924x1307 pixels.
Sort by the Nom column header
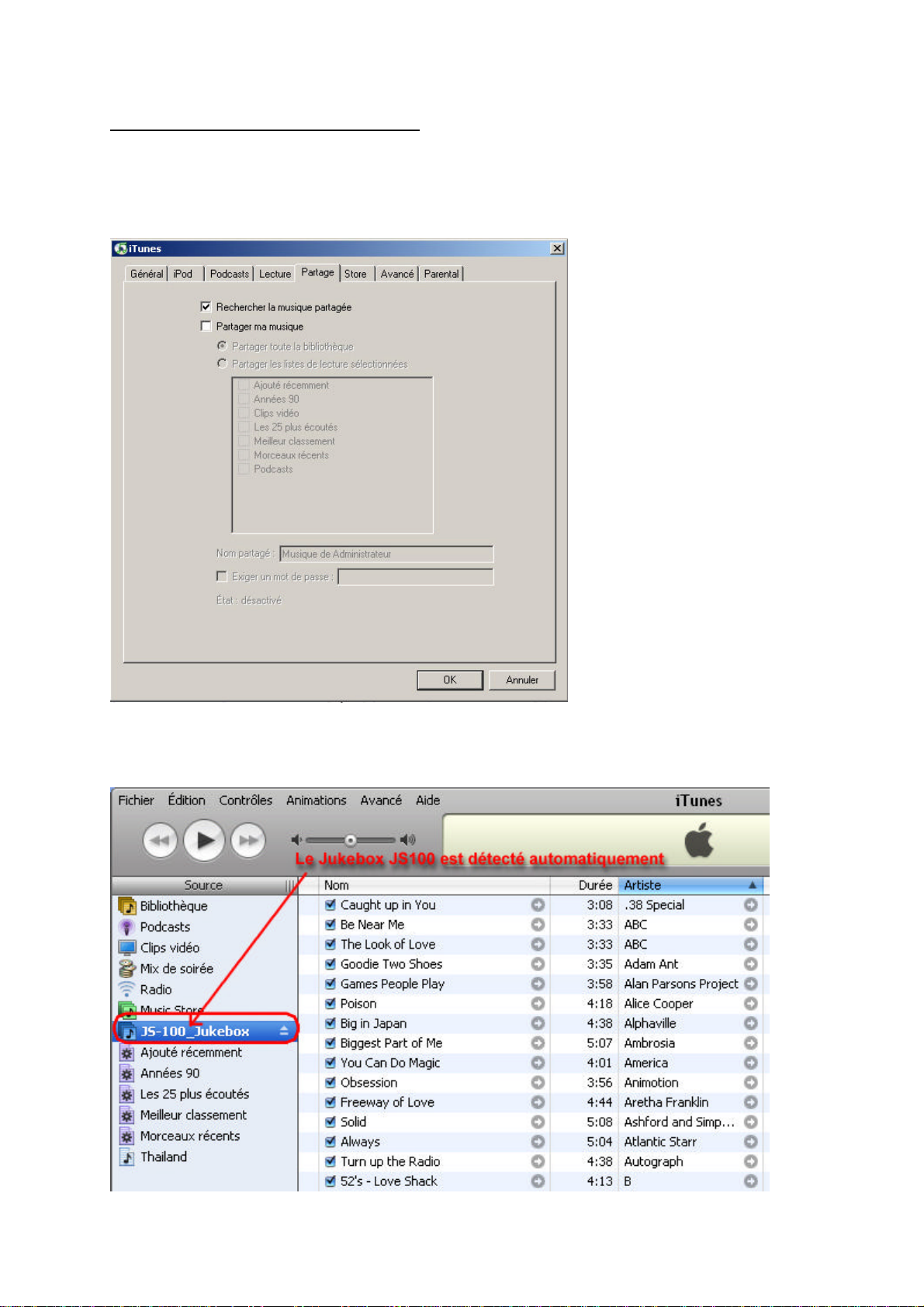(x=434, y=885)
